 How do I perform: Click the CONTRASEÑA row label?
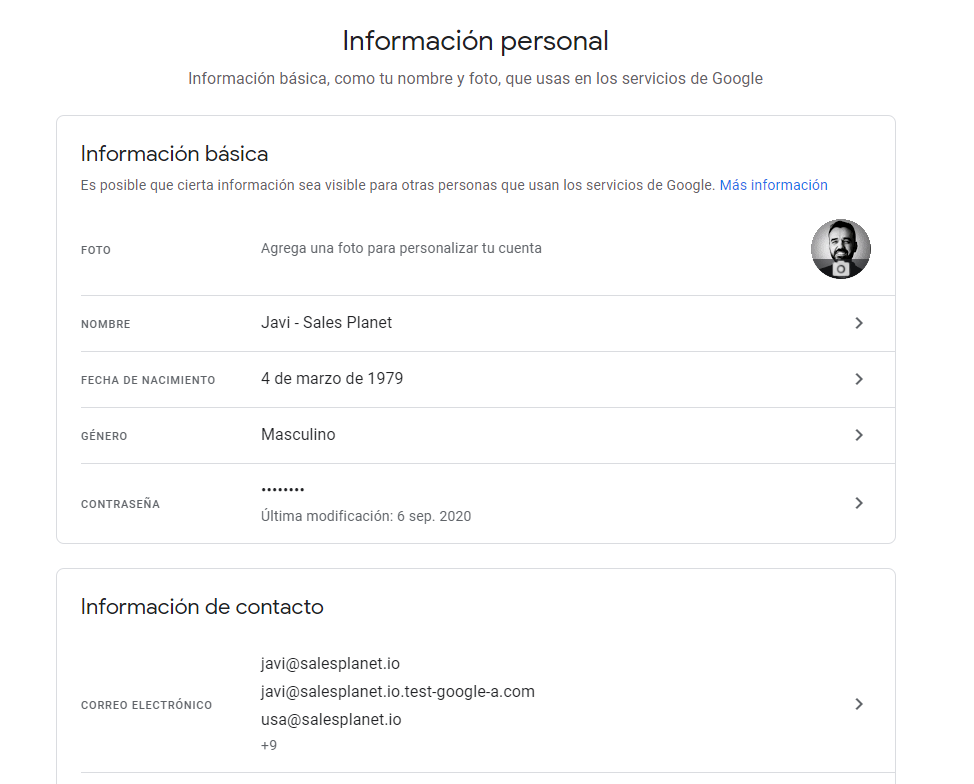pyautogui.click(x=121, y=504)
